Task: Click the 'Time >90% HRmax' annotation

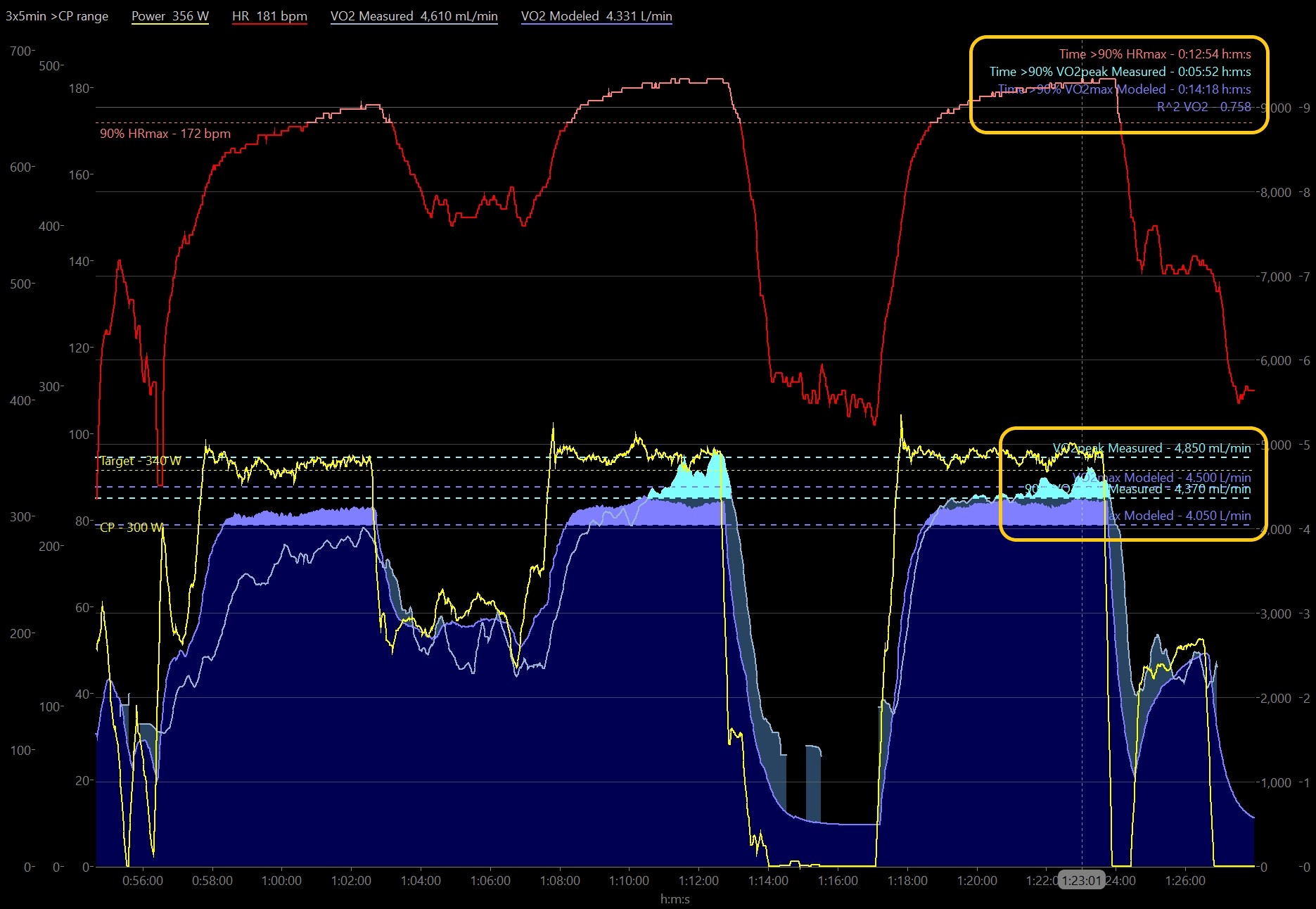Action: [1154, 54]
